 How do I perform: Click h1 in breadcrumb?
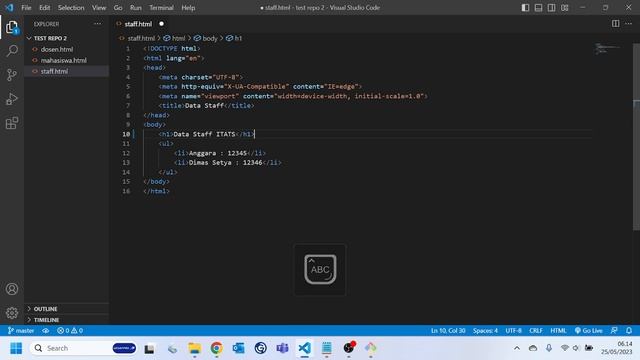coord(238,38)
